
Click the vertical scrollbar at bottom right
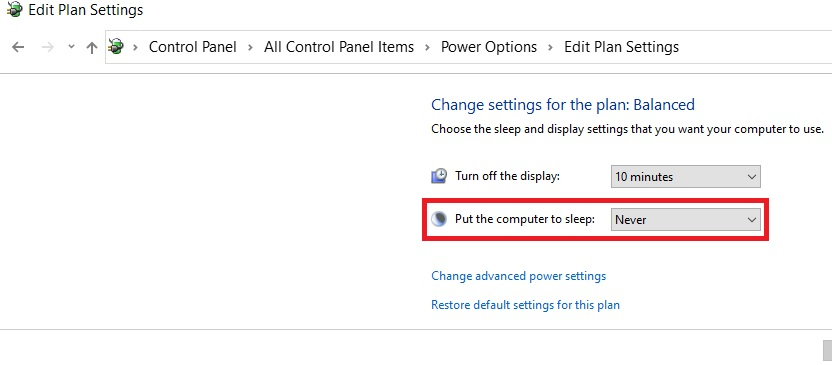[x=827, y=352]
